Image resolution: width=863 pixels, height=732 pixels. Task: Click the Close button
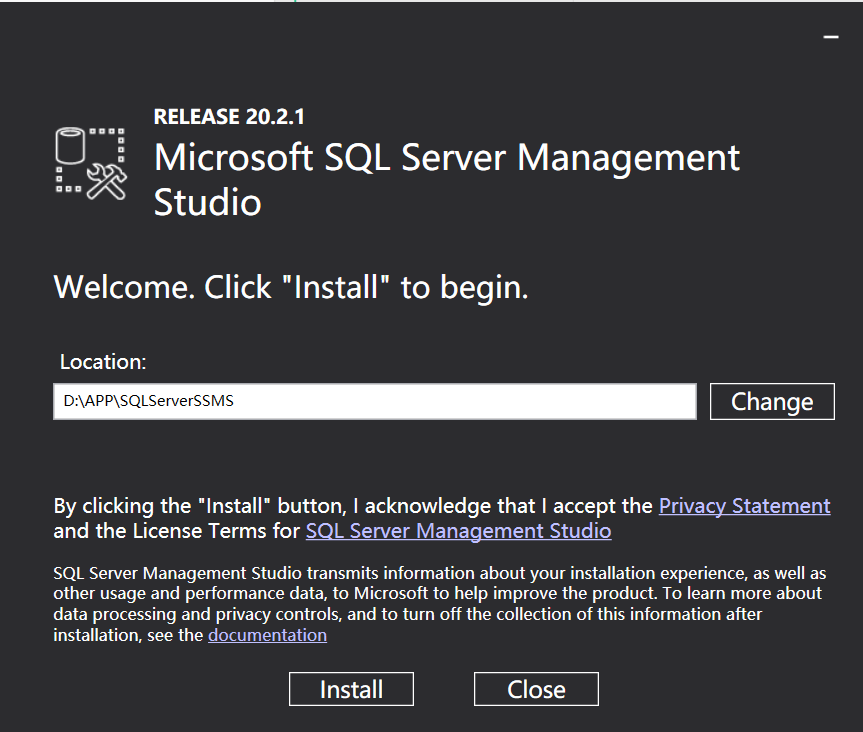(x=536, y=689)
